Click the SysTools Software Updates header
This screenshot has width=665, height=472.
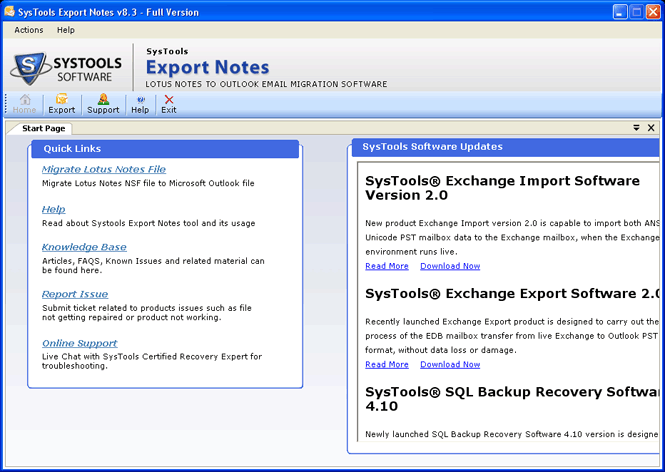pos(505,147)
